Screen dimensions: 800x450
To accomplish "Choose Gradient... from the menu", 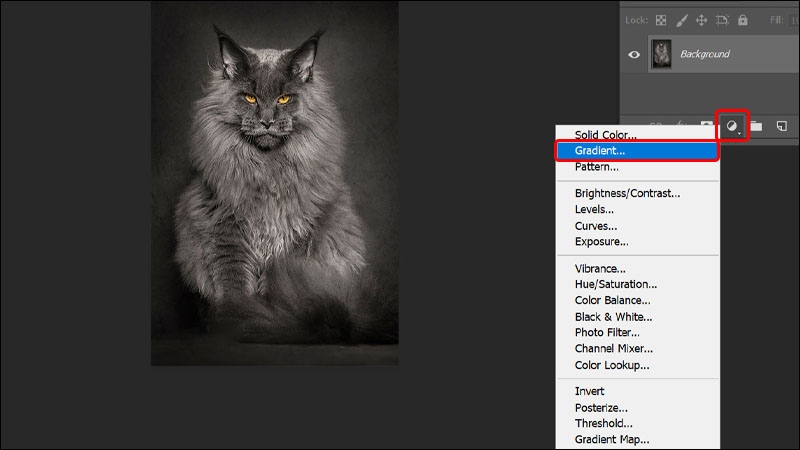I will pyautogui.click(x=637, y=151).
